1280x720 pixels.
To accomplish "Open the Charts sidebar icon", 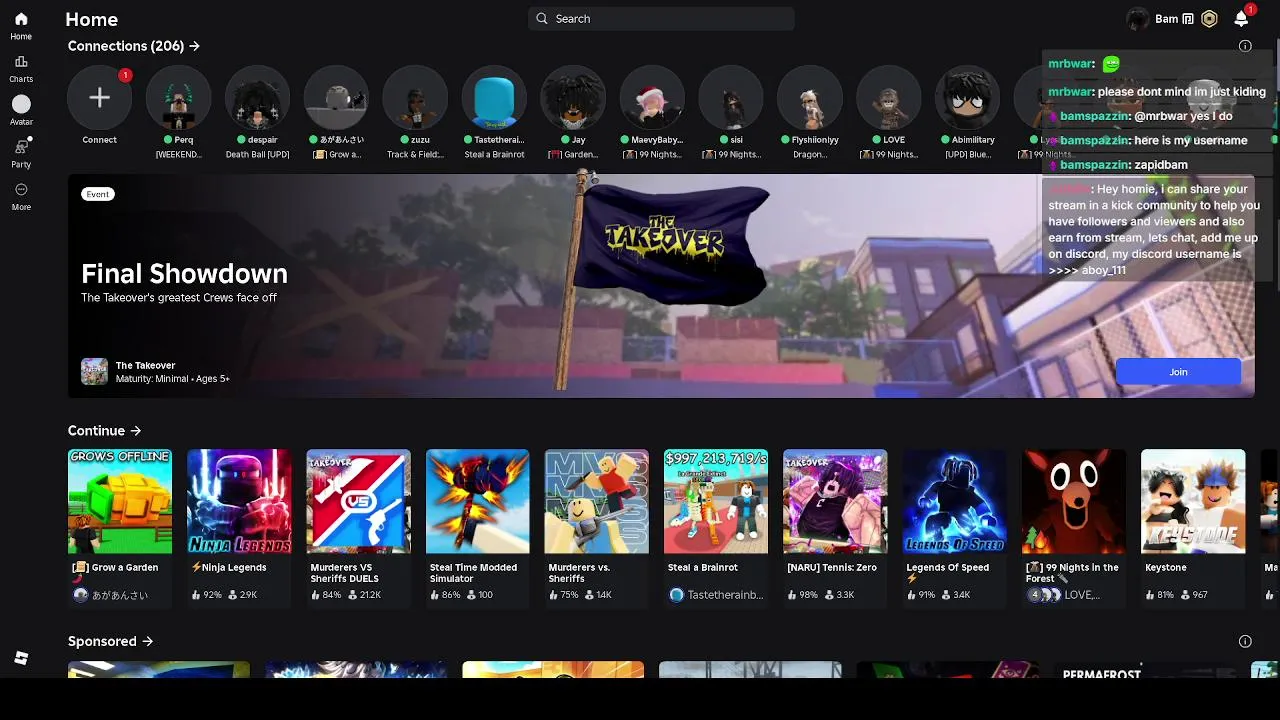I will coord(21,62).
